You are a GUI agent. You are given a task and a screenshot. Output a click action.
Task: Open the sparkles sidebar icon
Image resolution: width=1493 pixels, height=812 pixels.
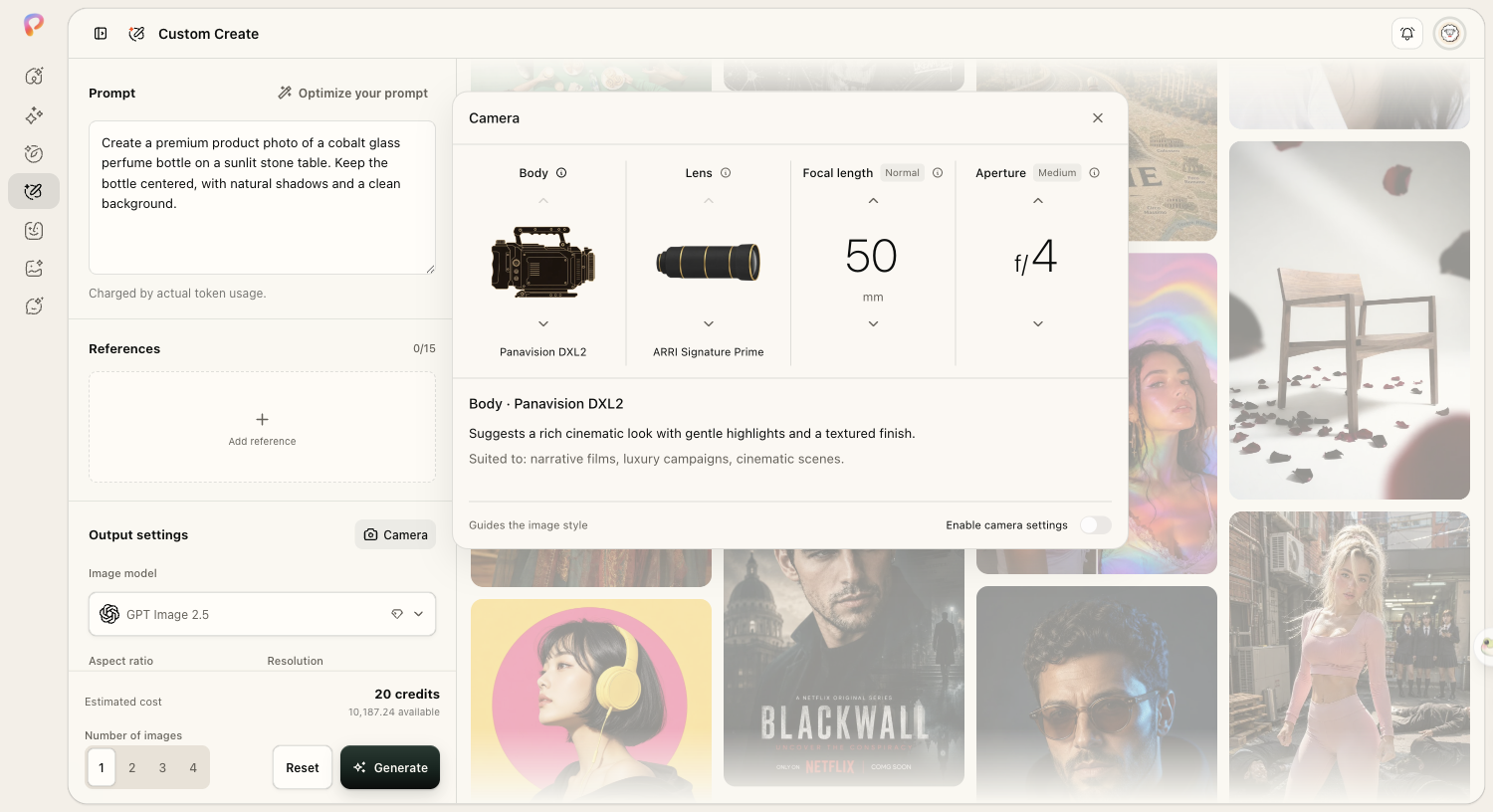point(34,115)
